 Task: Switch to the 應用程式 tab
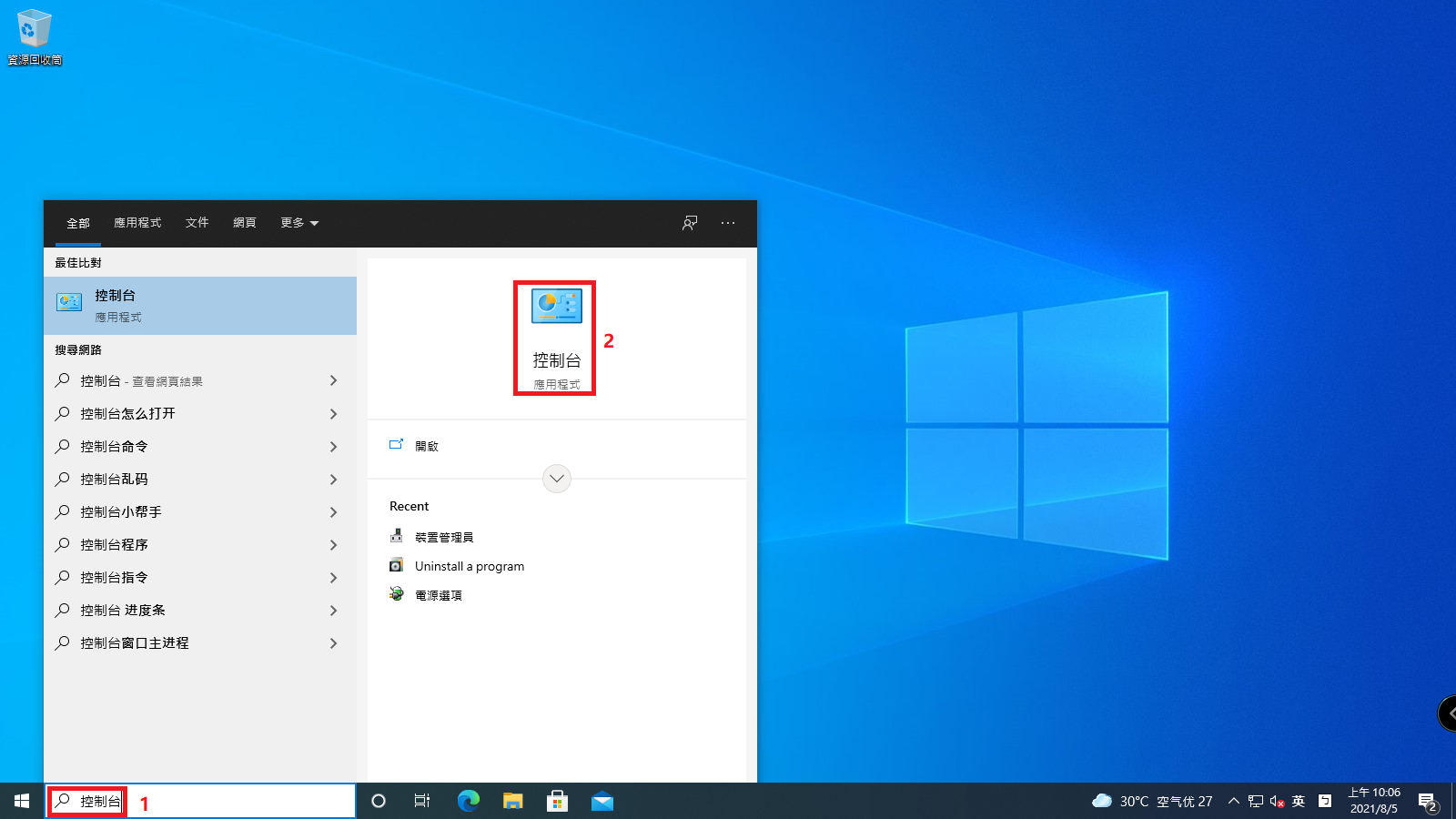tap(137, 223)
